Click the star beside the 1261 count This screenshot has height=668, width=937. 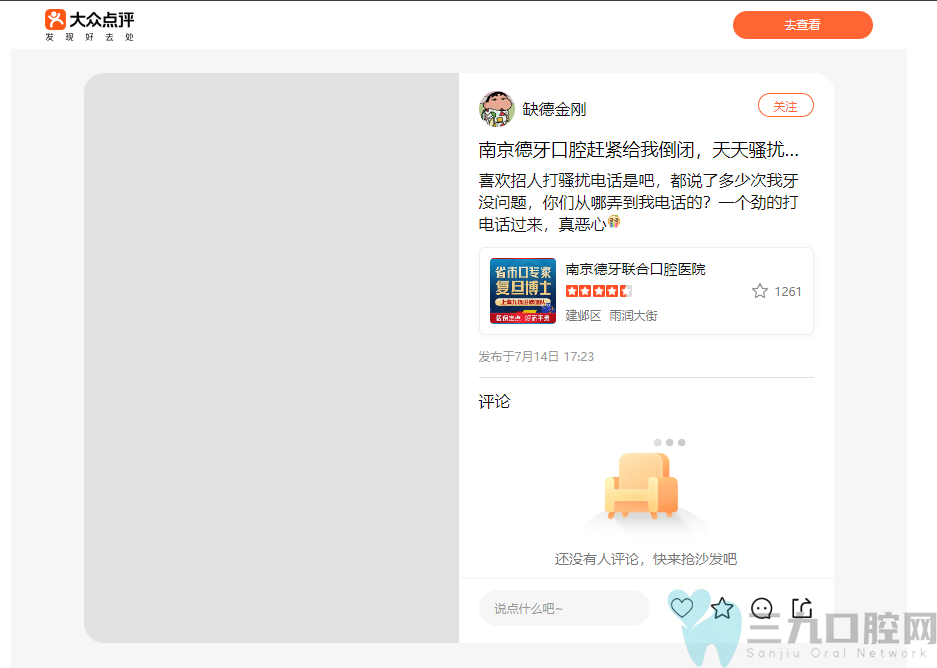click(x=759, y=291)
